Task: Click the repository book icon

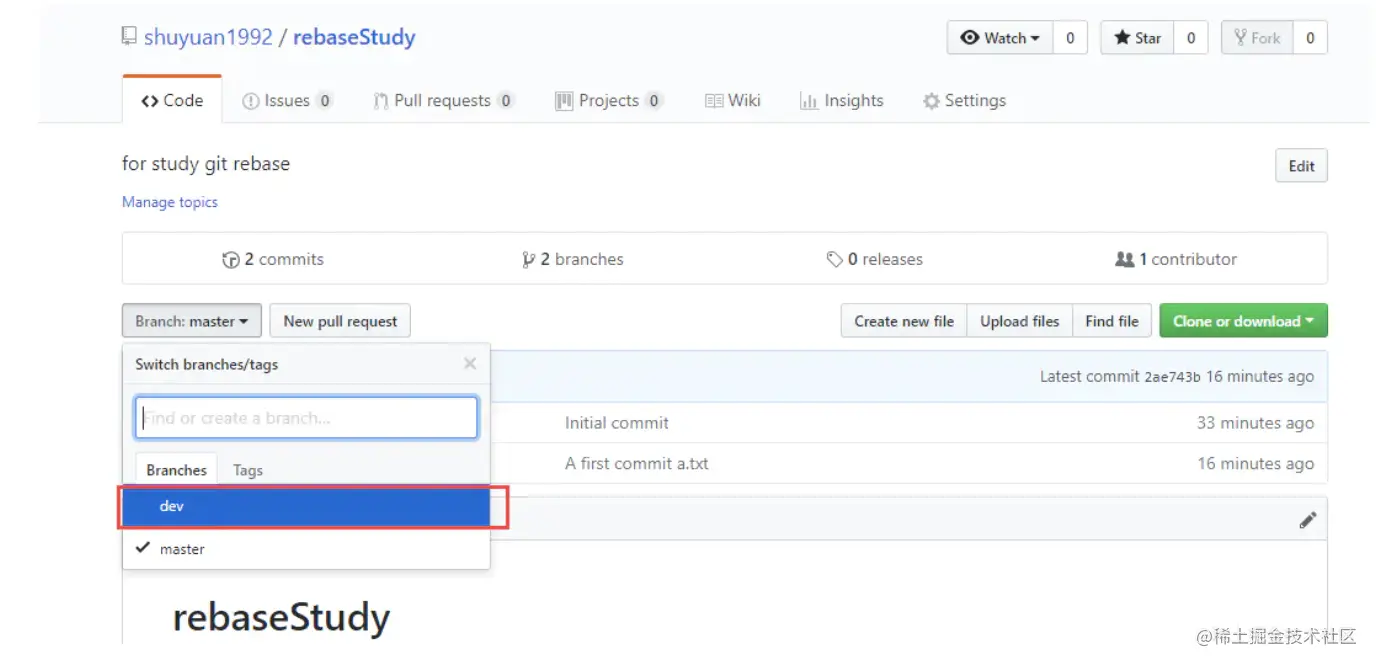Action: tap(129, 37)
